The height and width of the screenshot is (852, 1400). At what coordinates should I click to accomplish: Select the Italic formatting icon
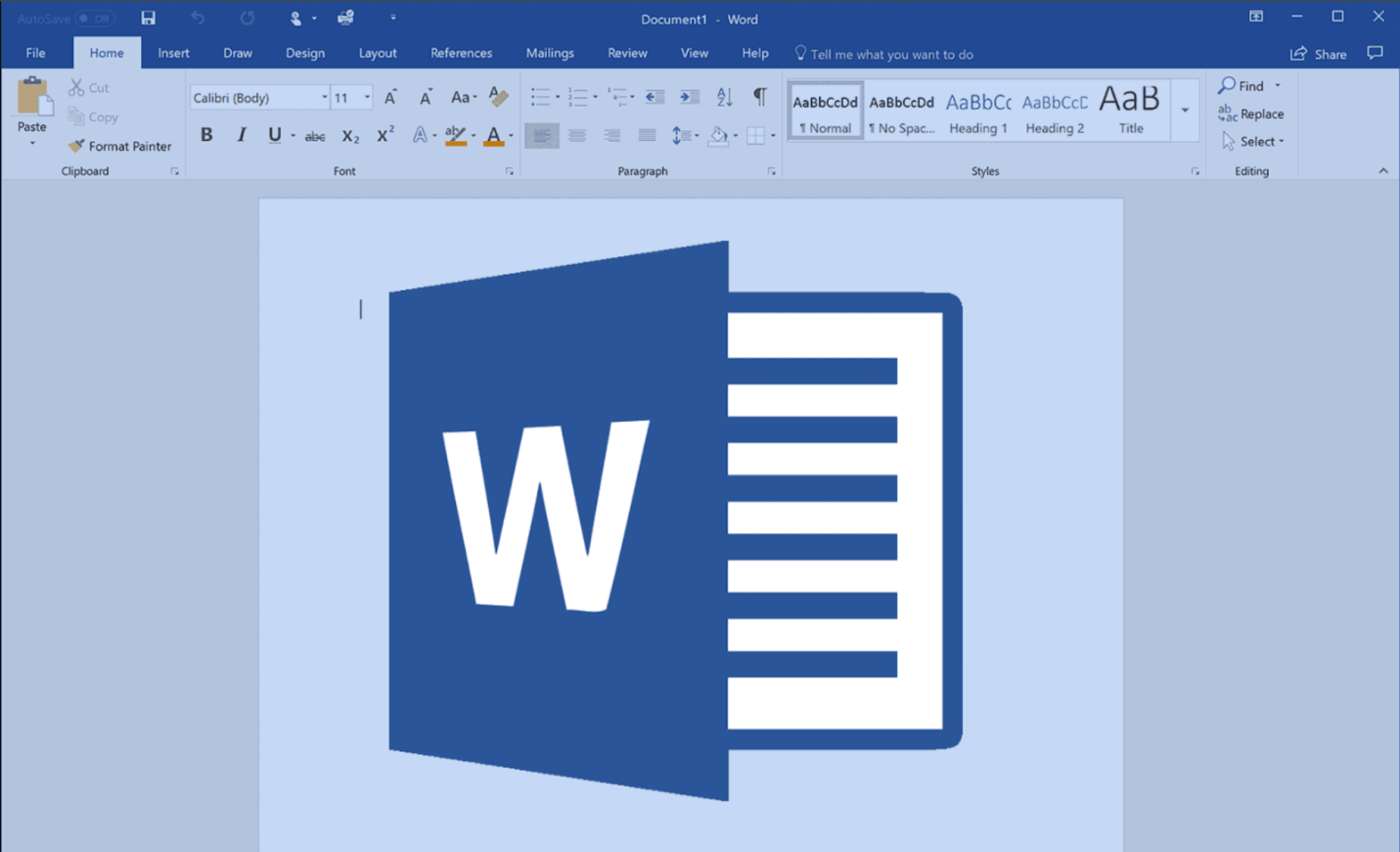coord(241,135)
